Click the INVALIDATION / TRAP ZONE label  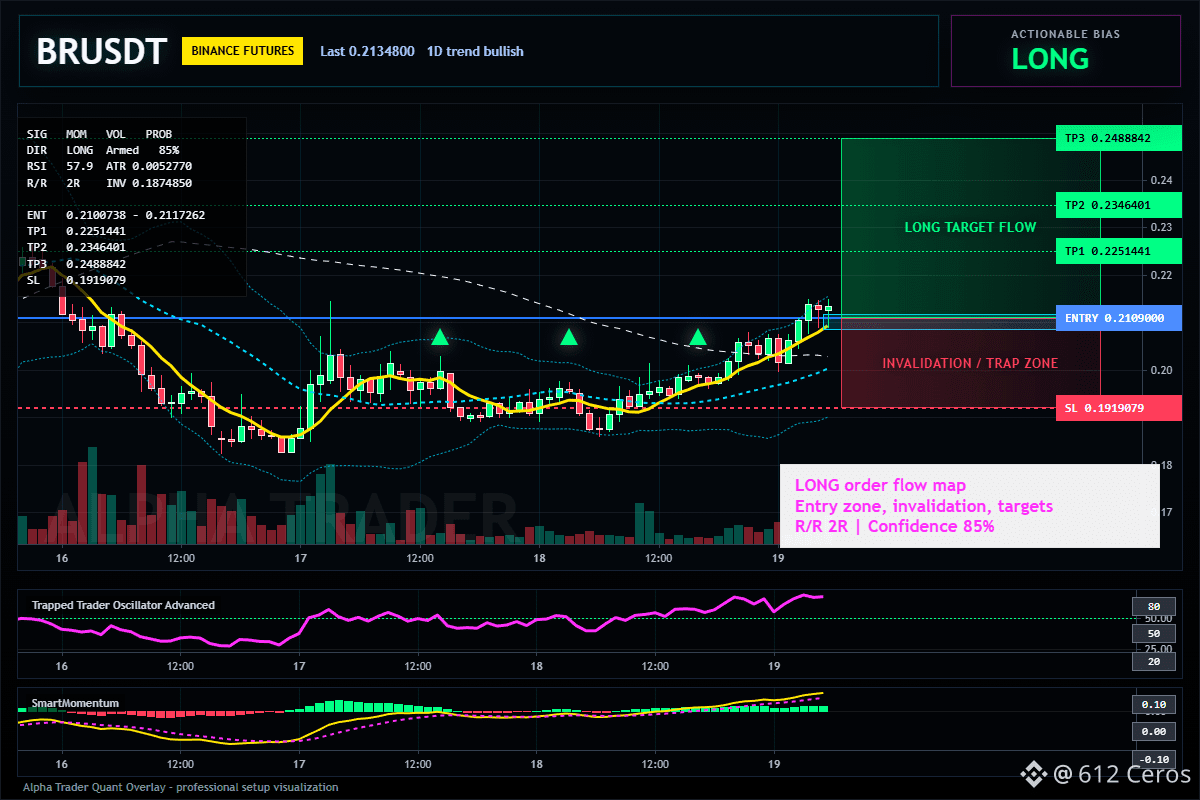[x=970, y=363]
